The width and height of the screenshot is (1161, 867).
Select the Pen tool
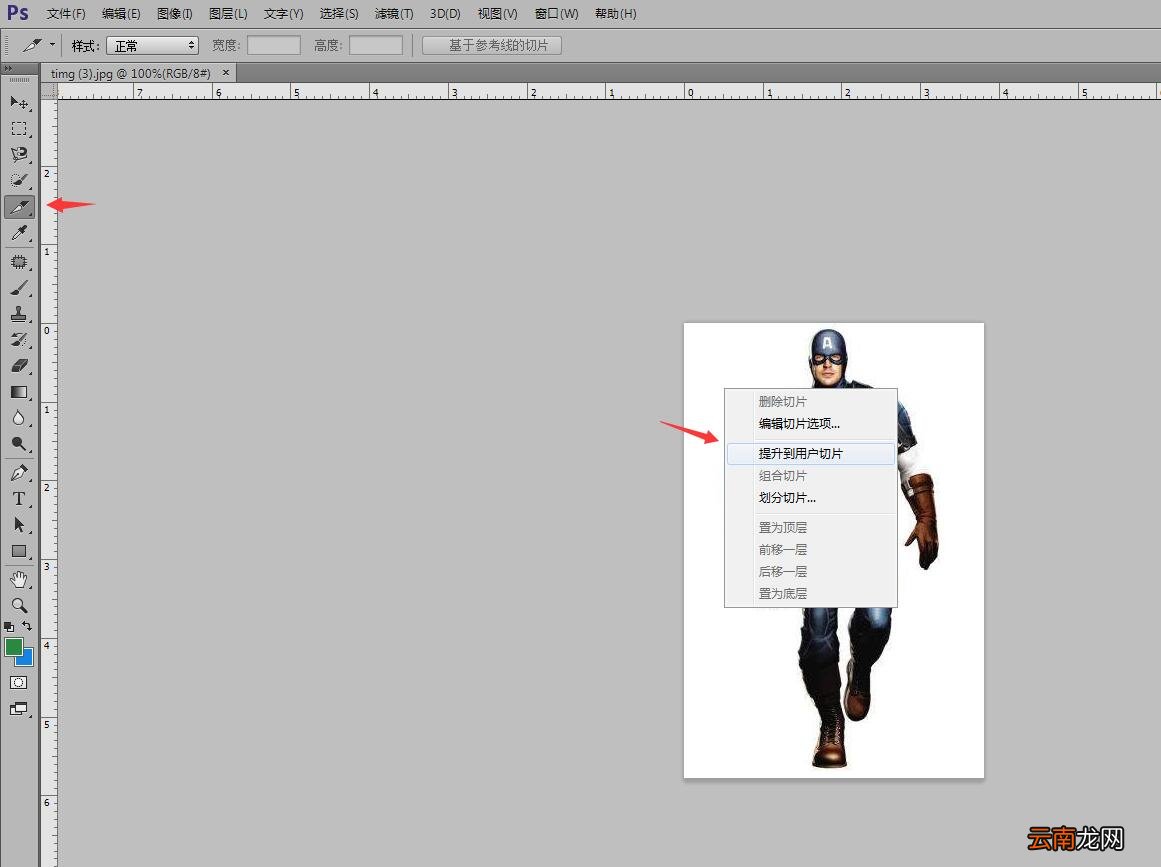click(19, 472)
